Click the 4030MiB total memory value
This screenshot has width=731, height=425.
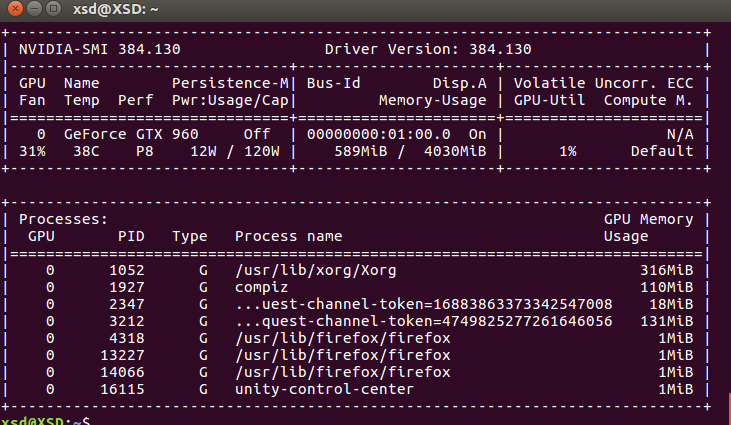point(455,151)
